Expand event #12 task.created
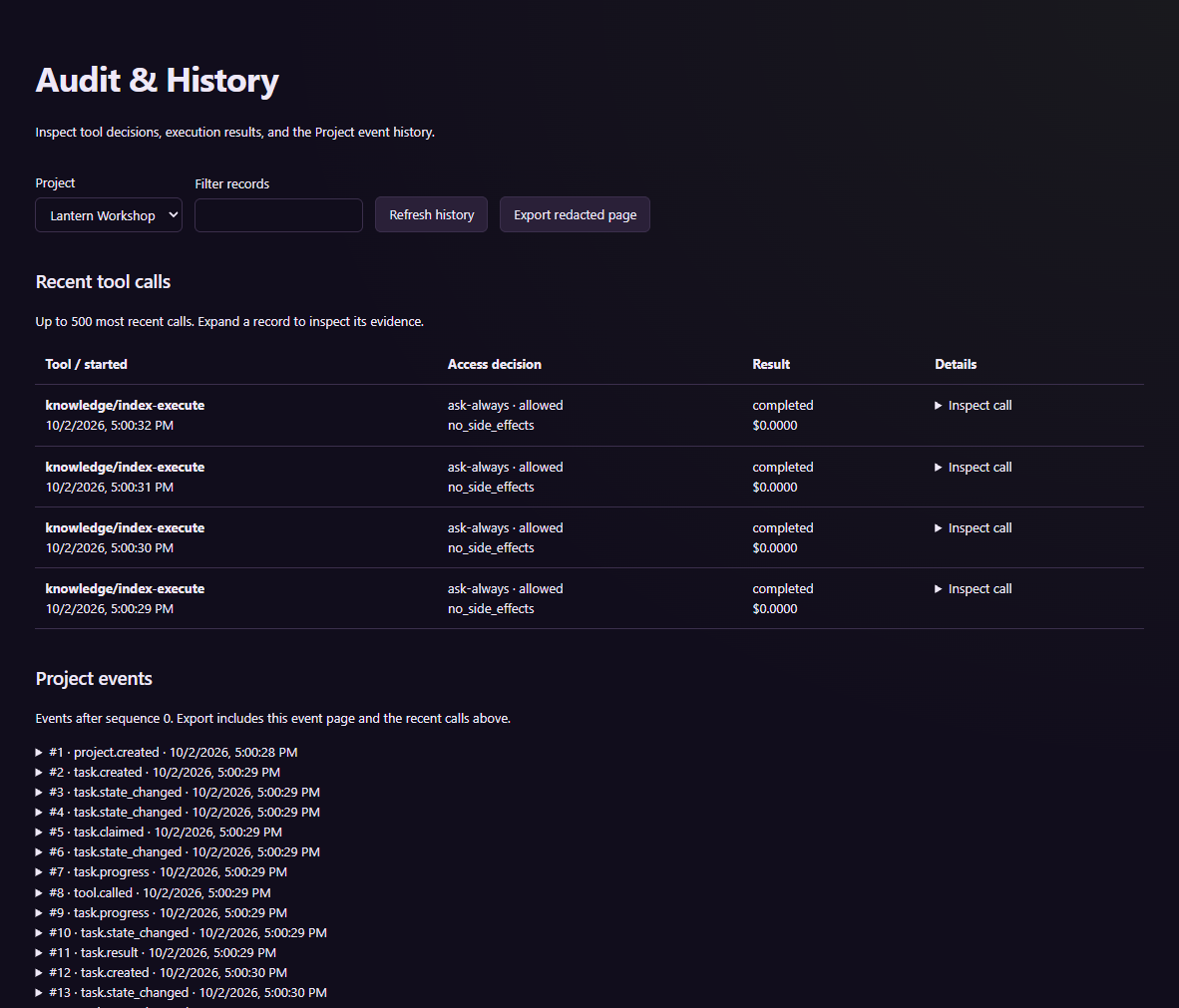Screen dimensions: 1179x1008 tap(161, 973)
